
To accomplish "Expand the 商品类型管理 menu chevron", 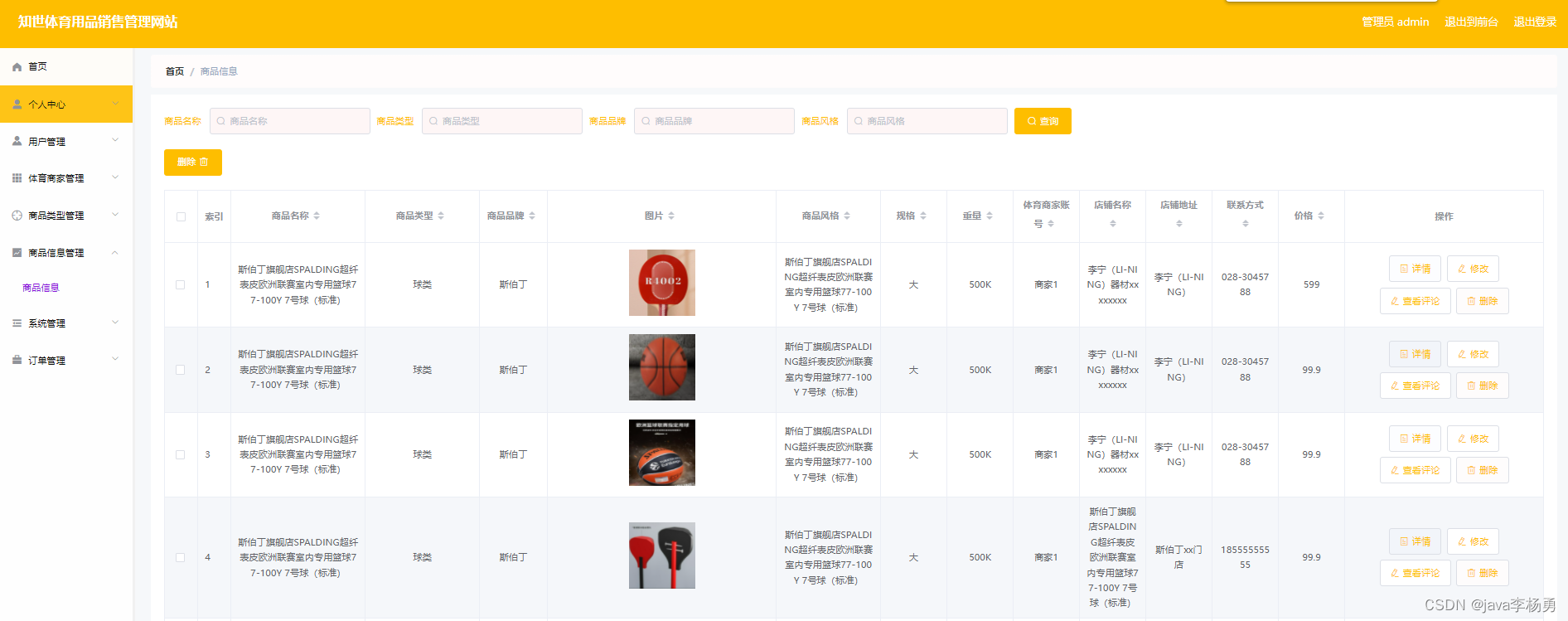I will coord(115,215).
